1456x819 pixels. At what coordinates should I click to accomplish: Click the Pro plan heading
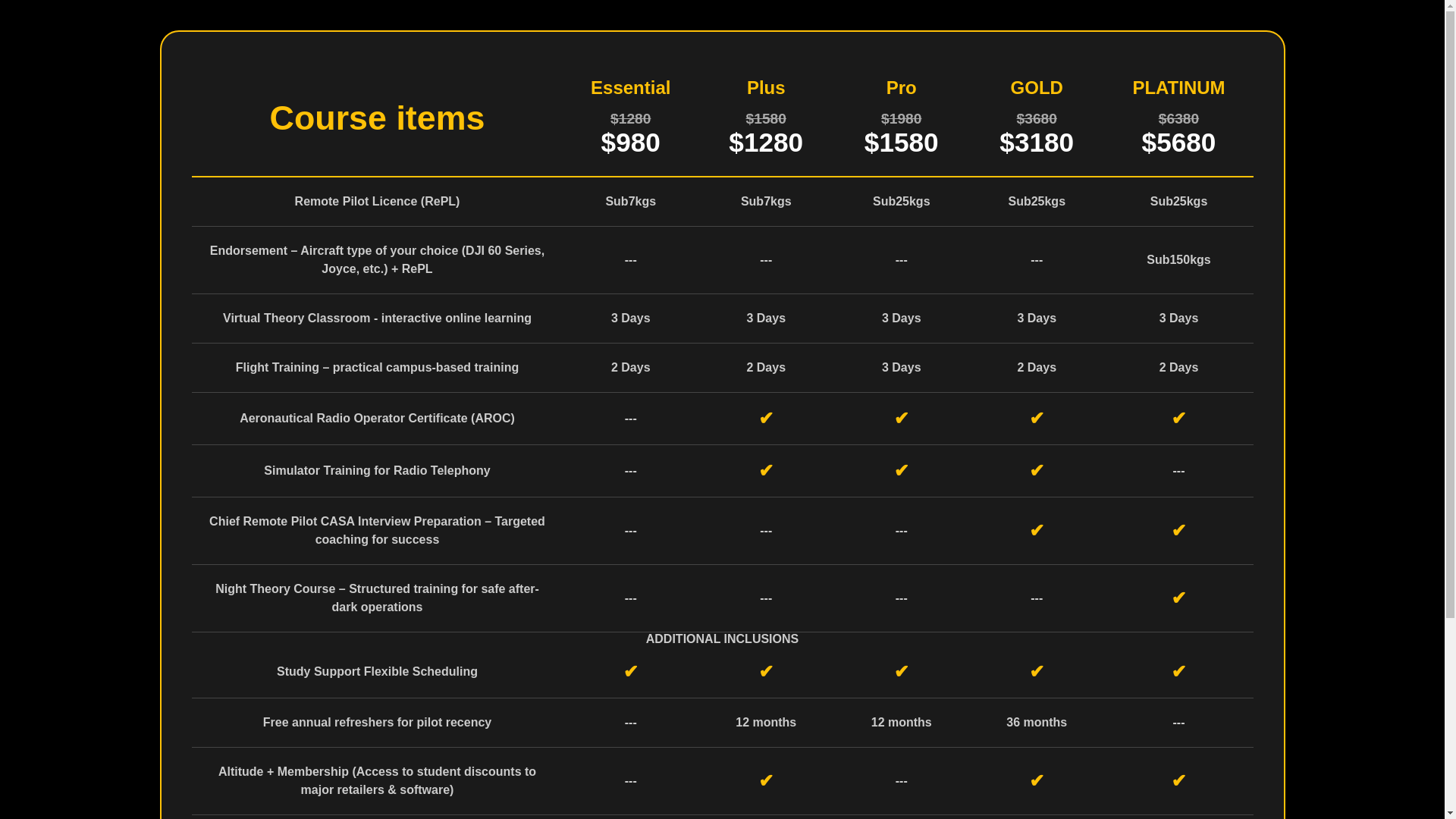coord(901,88)
